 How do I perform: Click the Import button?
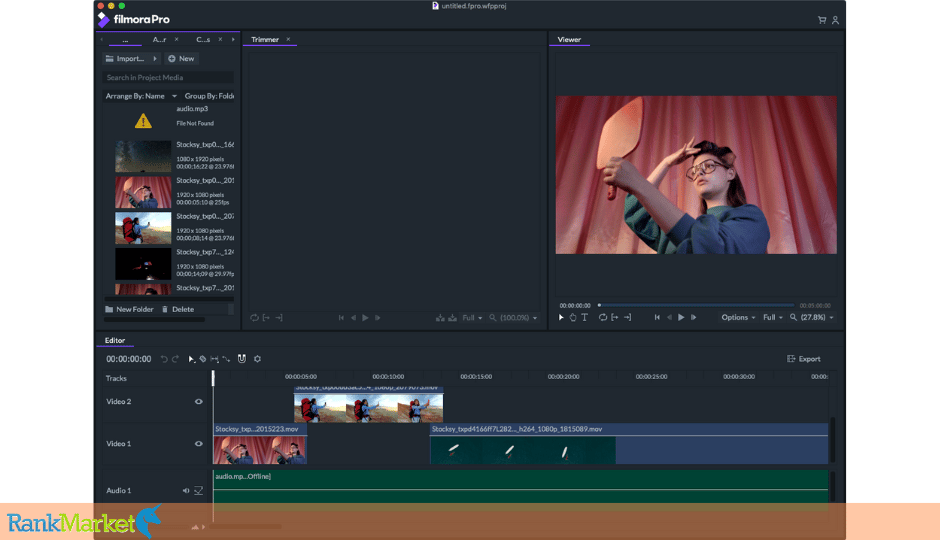[125, 59]
